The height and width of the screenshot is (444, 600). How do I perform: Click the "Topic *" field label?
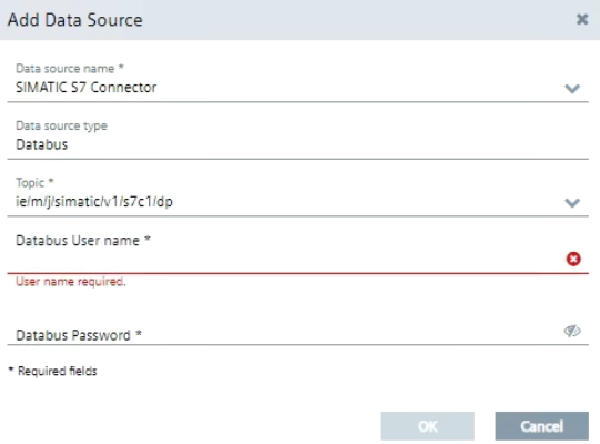[x=34, y=184]
